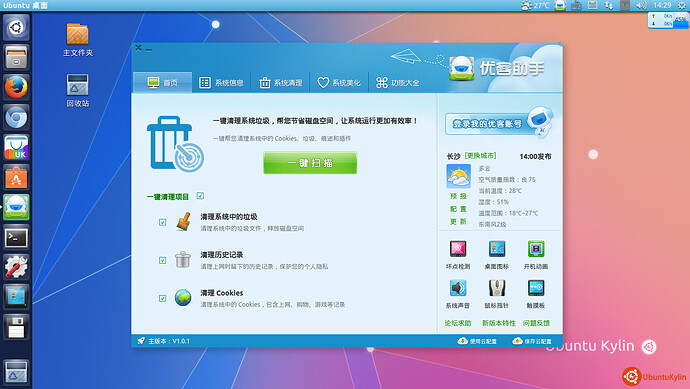Image resolution: width=690 pixels, height=389 pixels.
Task: Open the 坏点检测 dead pixel test icon
Action: point(458,249)
